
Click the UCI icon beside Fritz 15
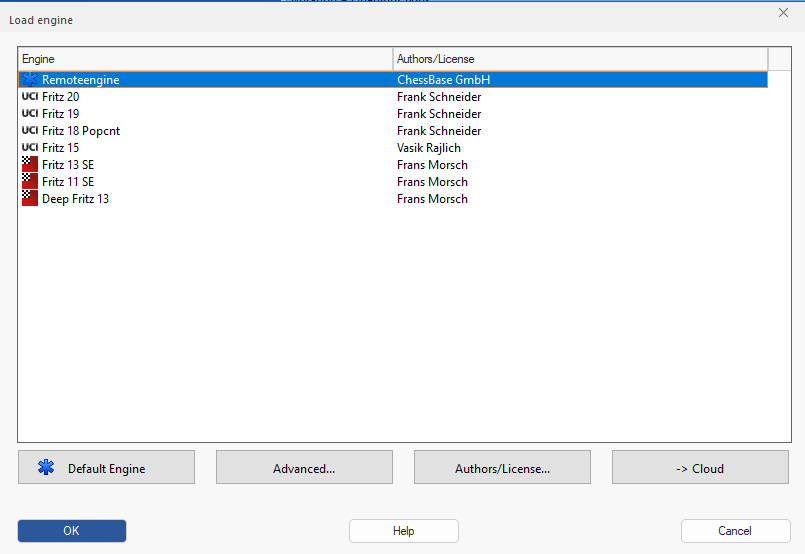pyautogui.click(x=30, y=148)
